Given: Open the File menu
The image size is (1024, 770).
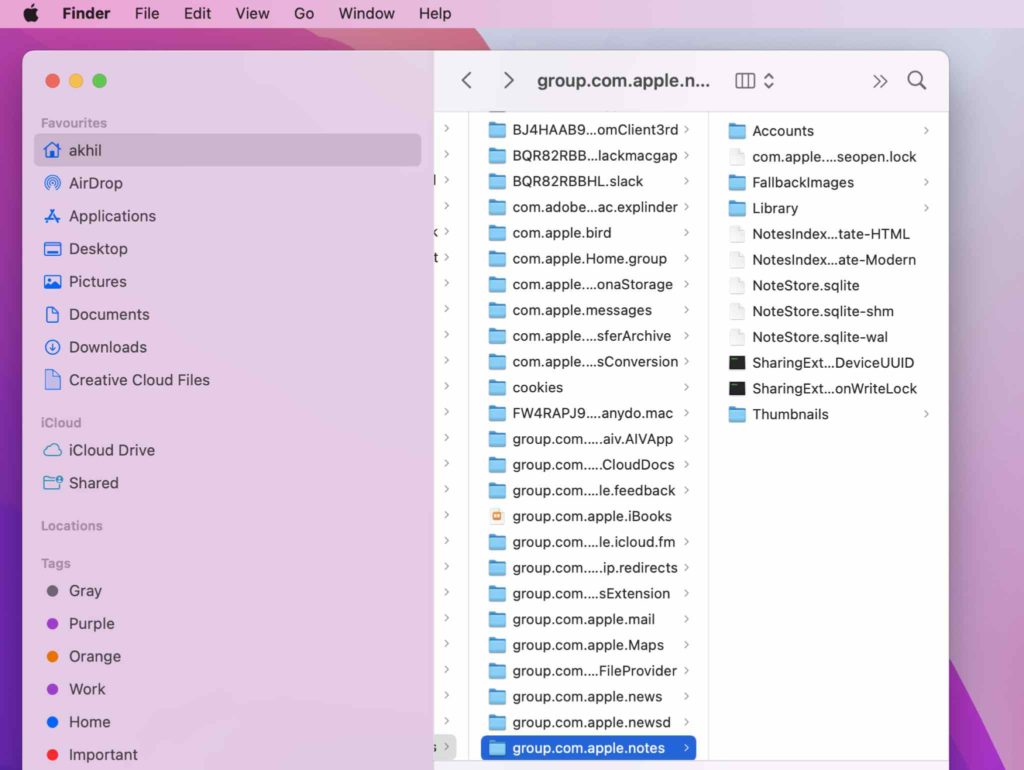Looking at the screenshot, I should (x=147, y=13).
